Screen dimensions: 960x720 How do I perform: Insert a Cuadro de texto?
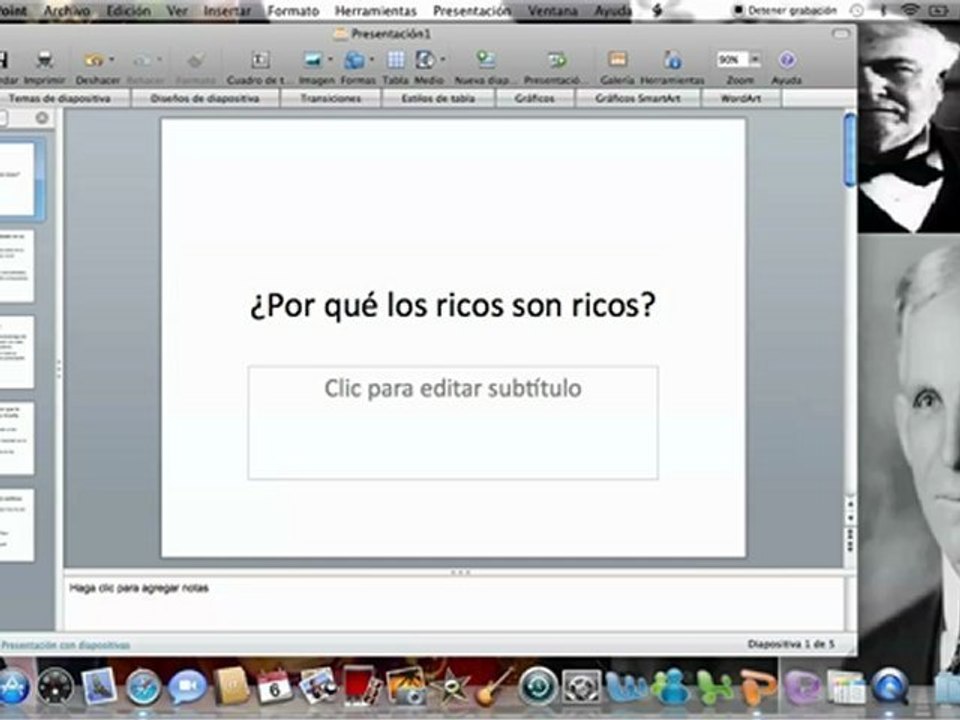click(x=260, y=60)
